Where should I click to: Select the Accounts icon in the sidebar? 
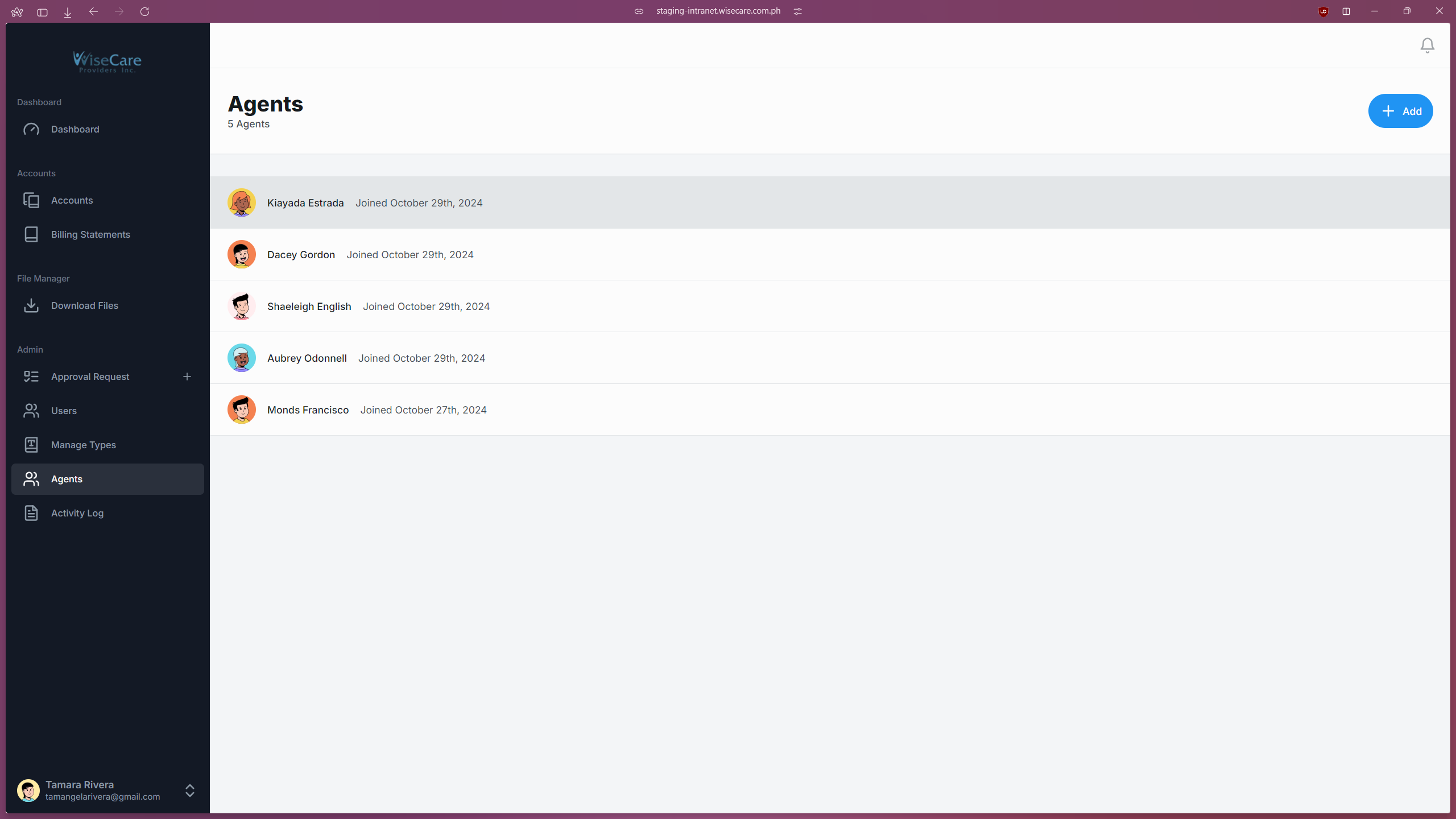tap(31, 200)
